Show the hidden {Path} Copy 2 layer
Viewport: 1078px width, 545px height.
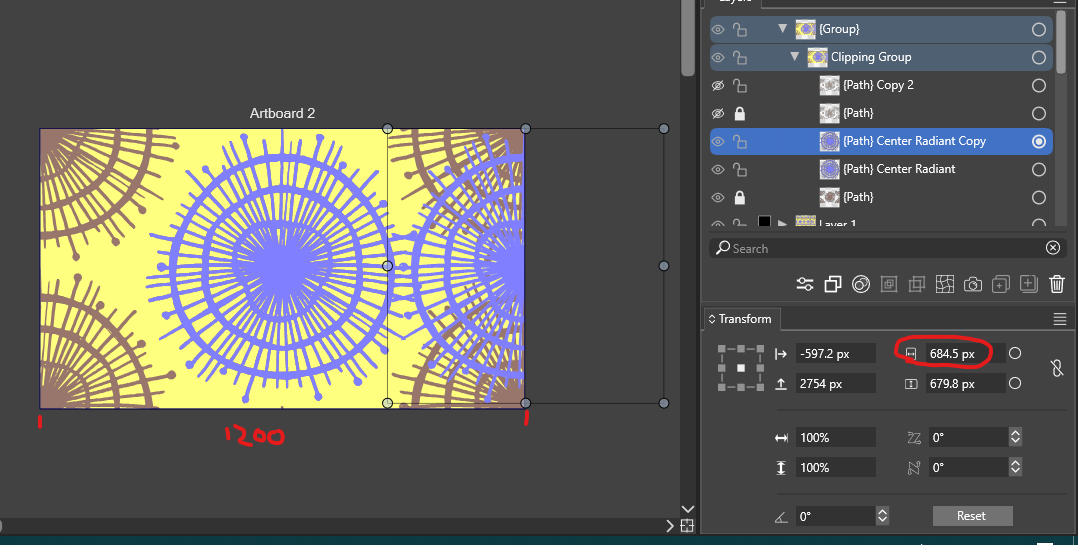click(718, 85)
